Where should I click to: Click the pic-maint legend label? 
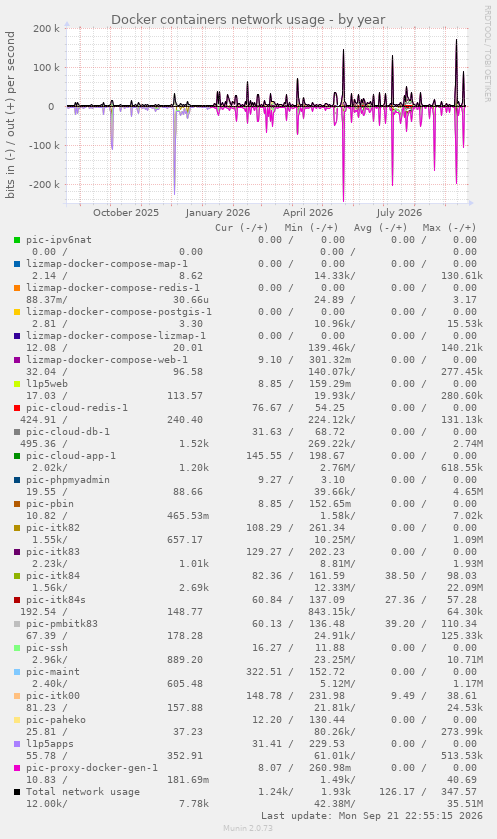click(53, 672)
